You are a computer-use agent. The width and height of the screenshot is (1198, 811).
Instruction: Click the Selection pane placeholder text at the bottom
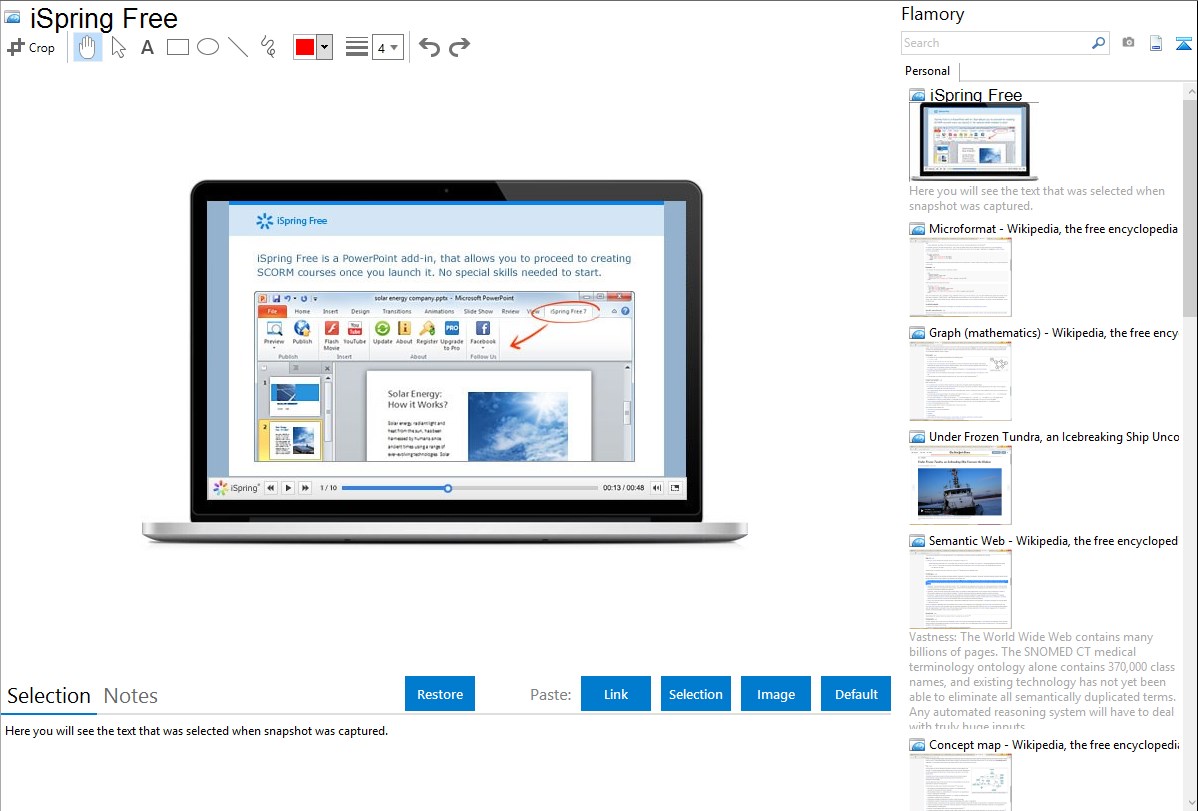coord(196,731)
